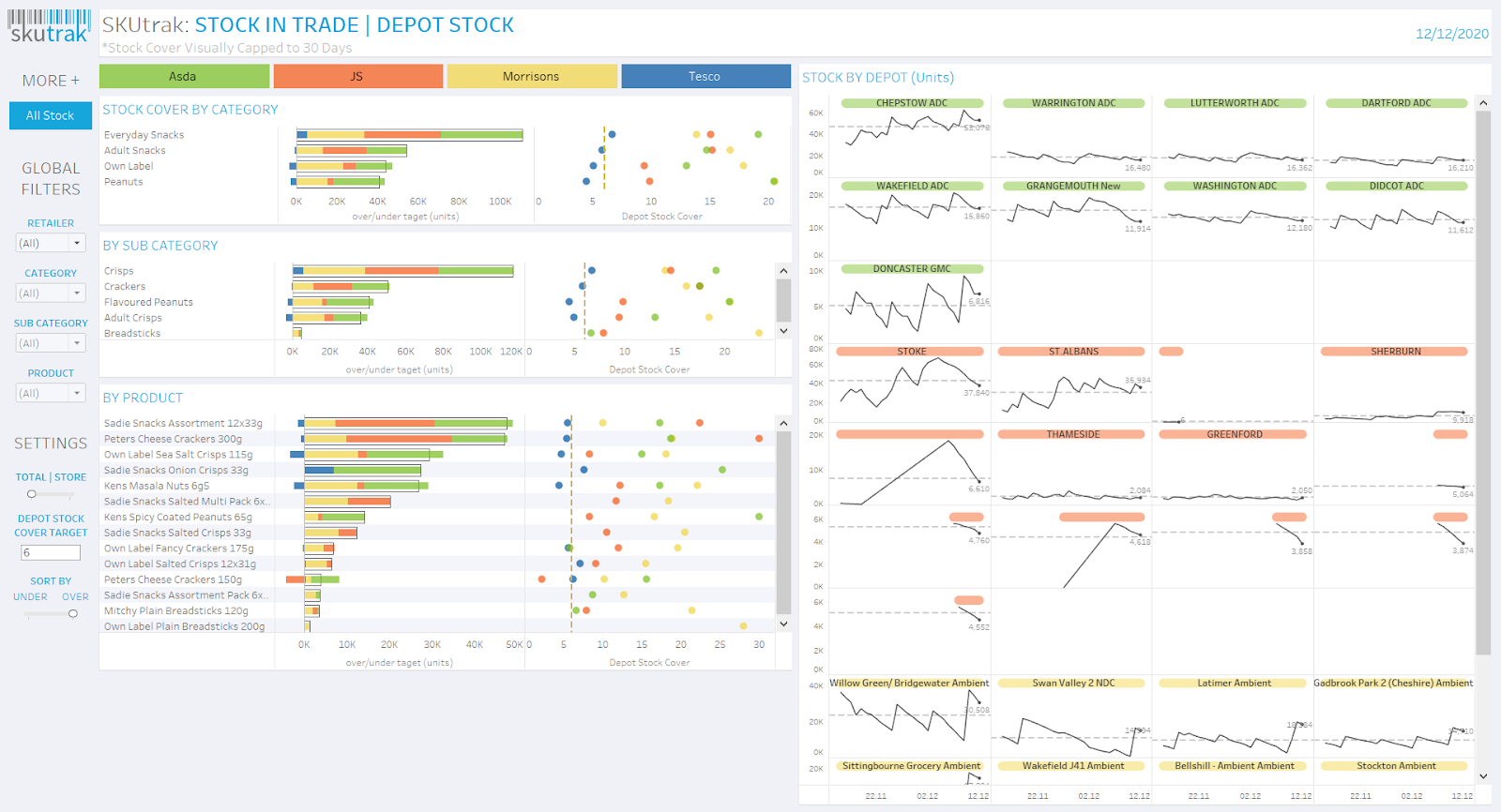This screenshot has width=1501, height=812.
Task: Select Own Label Plain Breadsticks 200g
Action: (185, 626)
